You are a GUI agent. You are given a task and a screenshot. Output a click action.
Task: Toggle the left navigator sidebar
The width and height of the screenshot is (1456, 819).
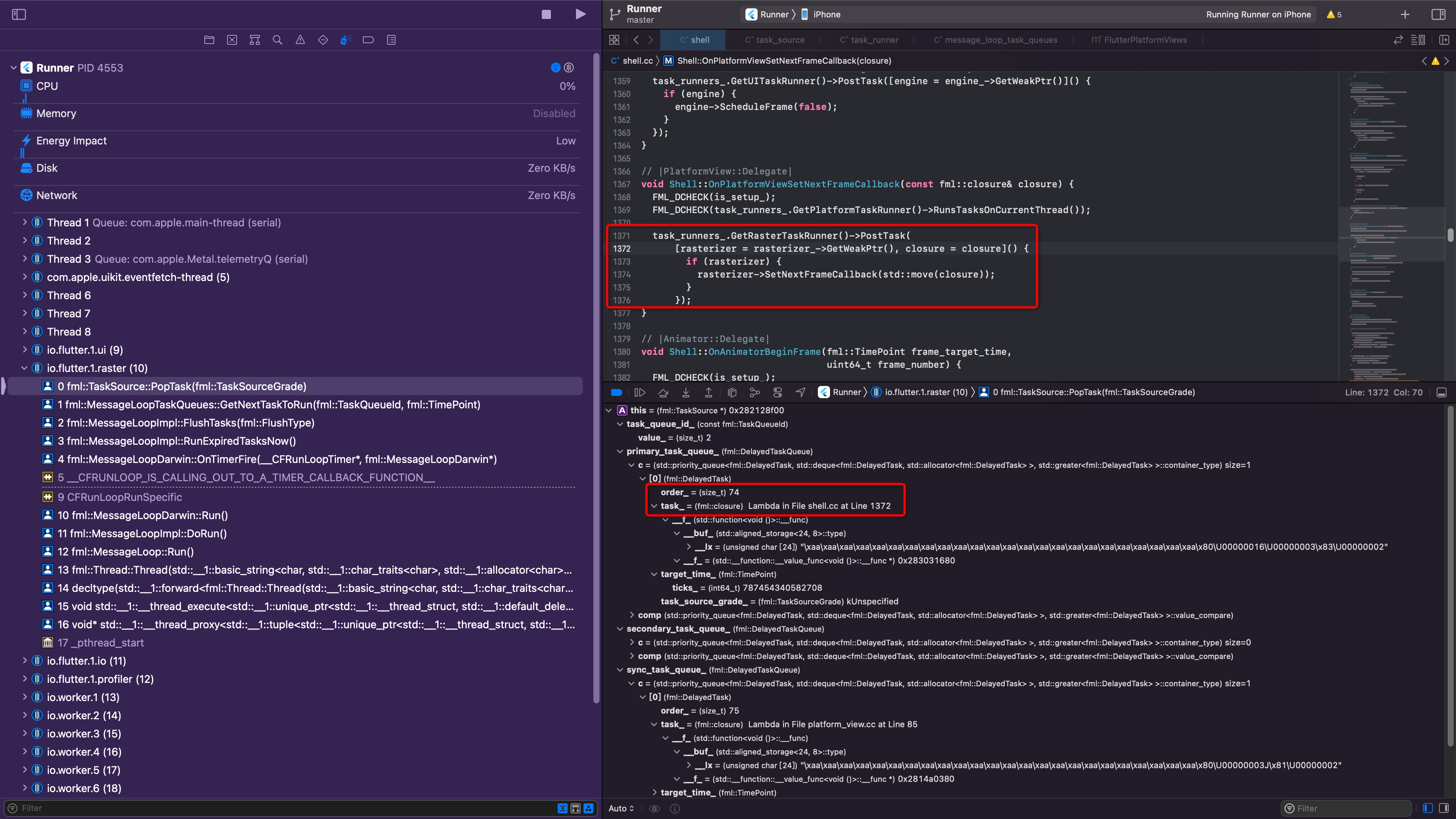click(x=19, y=14)
